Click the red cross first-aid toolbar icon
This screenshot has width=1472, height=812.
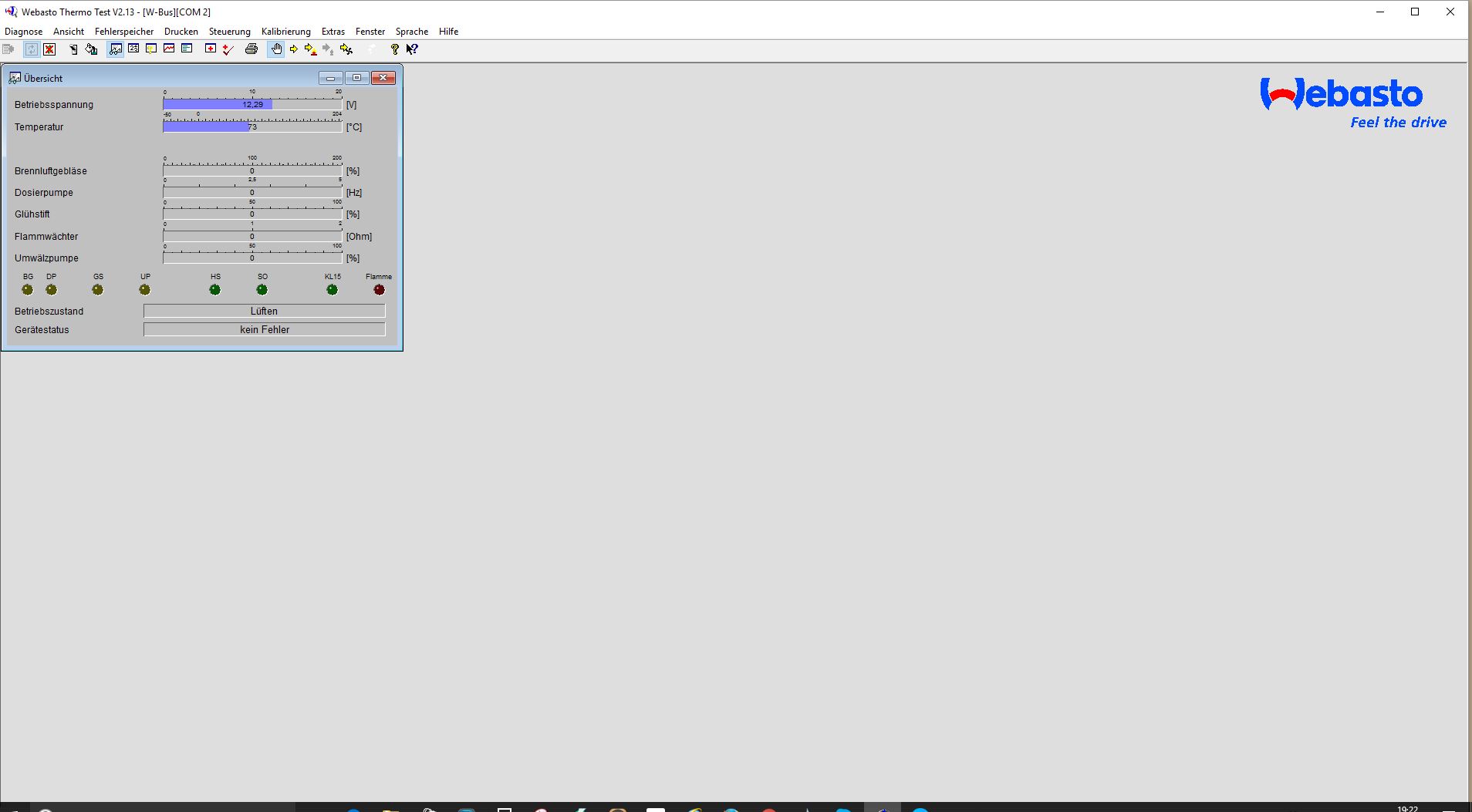tap(210, 49)
